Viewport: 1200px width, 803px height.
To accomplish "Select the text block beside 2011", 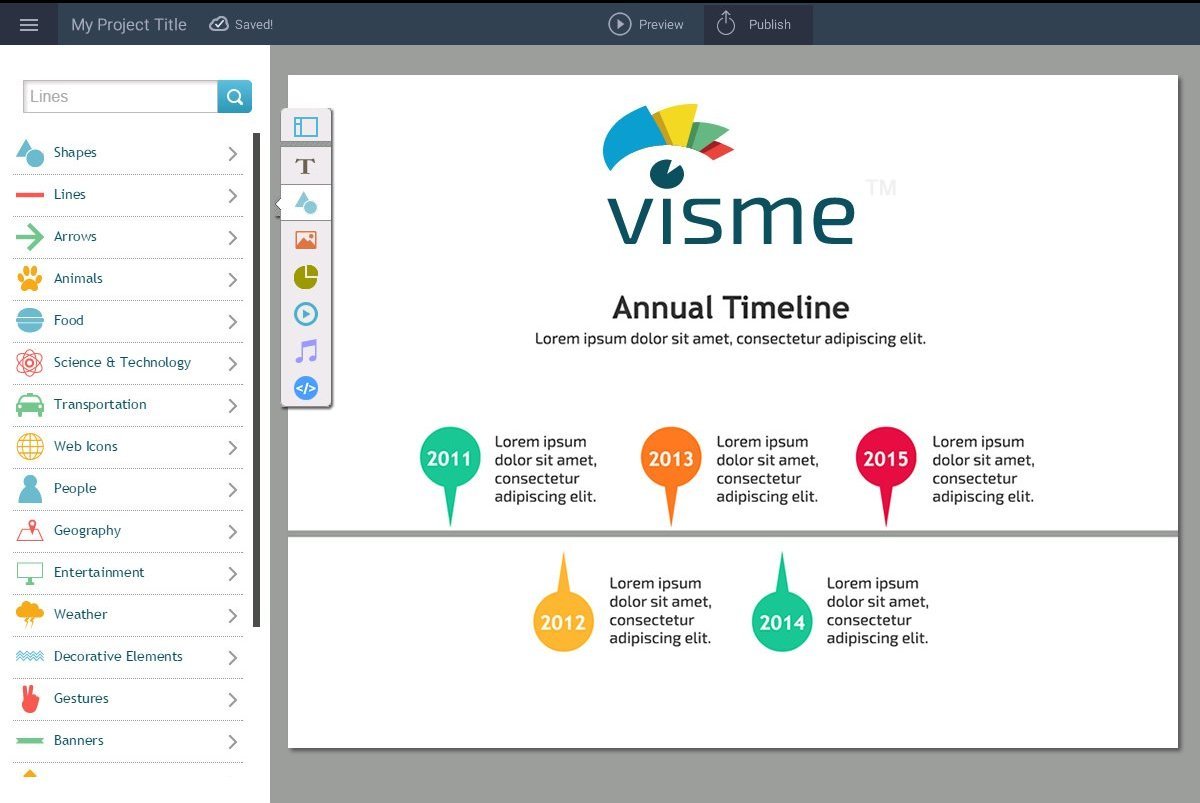I will [545, 469].
